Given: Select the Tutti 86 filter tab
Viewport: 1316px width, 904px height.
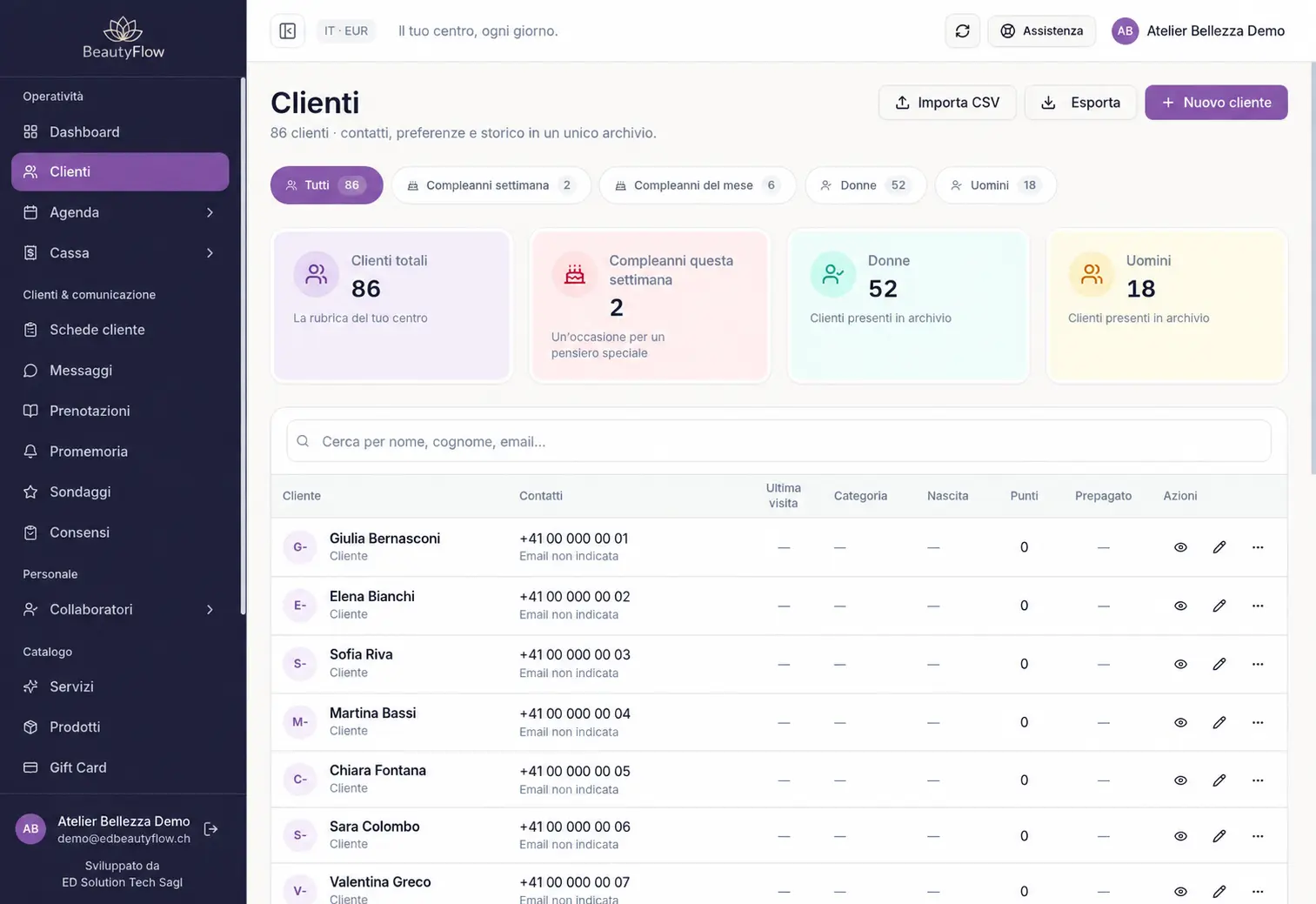Looking at the screenshot, I should [x=326, y=185].
